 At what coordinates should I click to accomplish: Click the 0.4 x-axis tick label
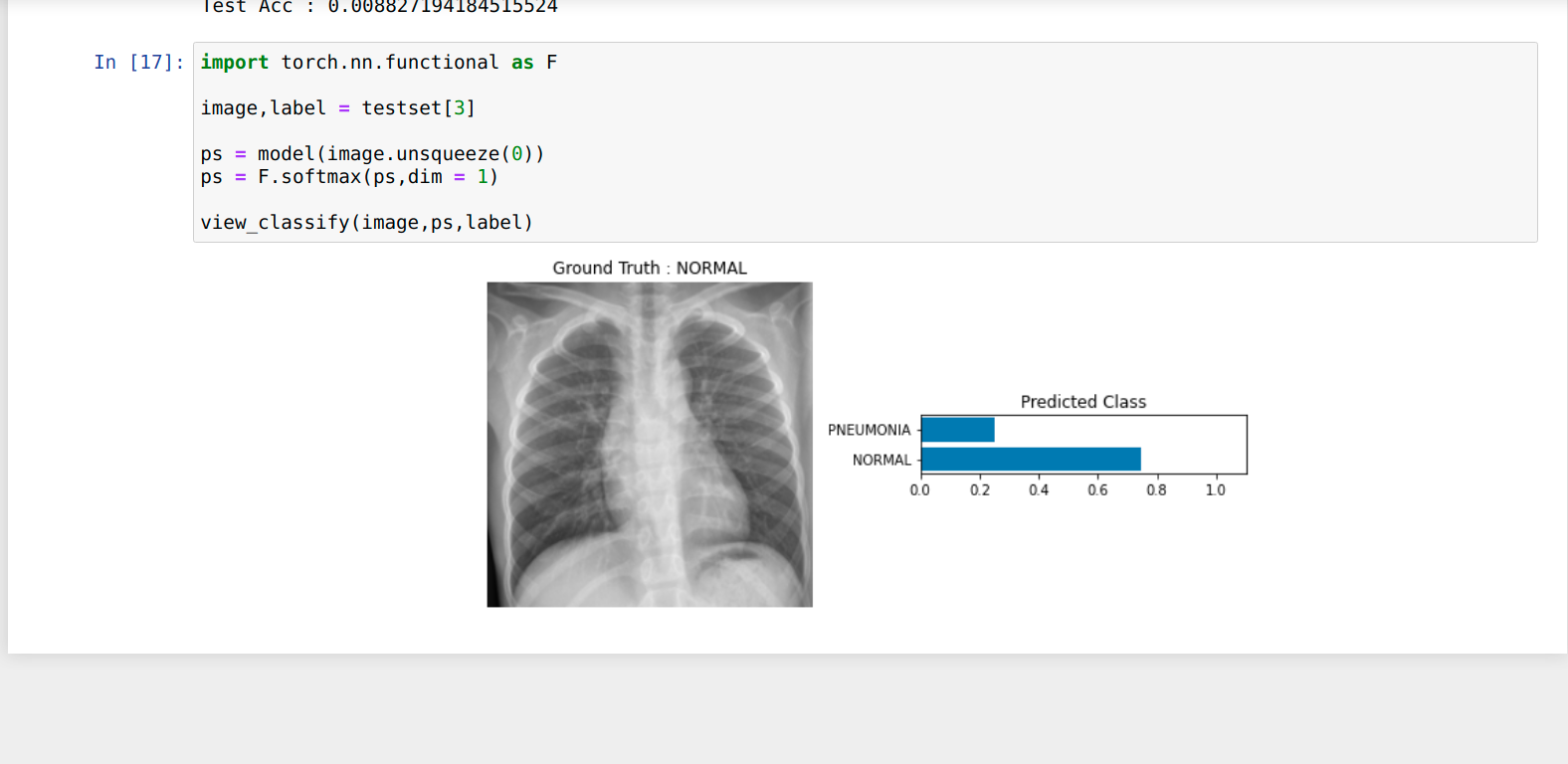click(x=1039, y=490)
